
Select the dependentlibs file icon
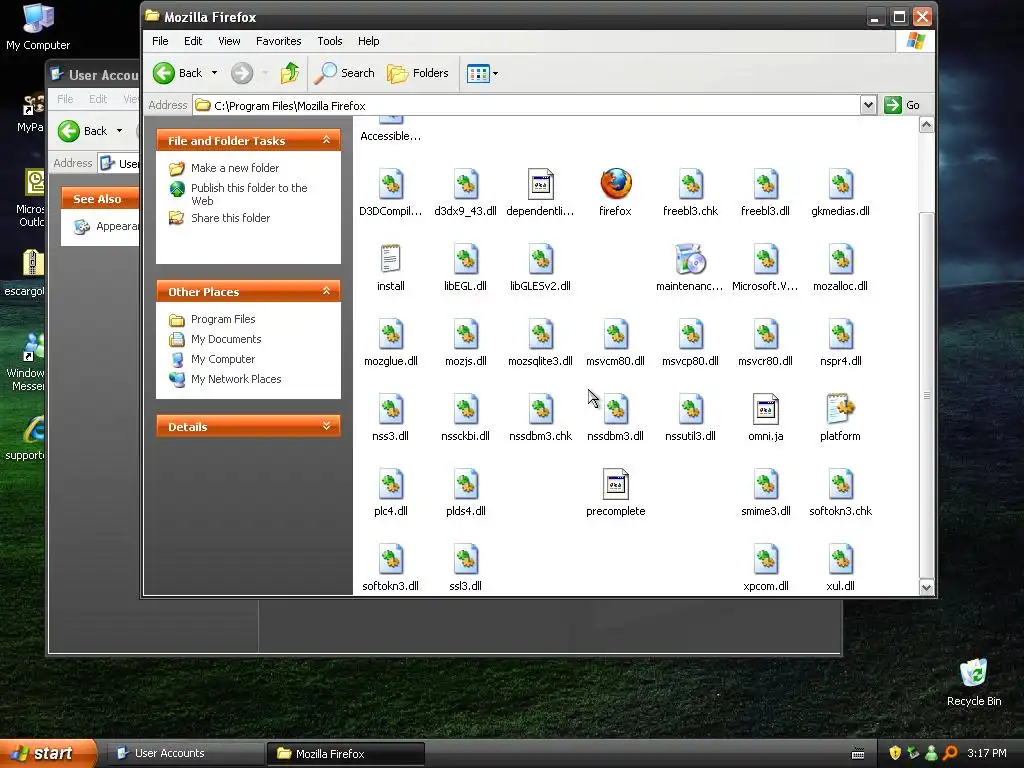point(540,184)
